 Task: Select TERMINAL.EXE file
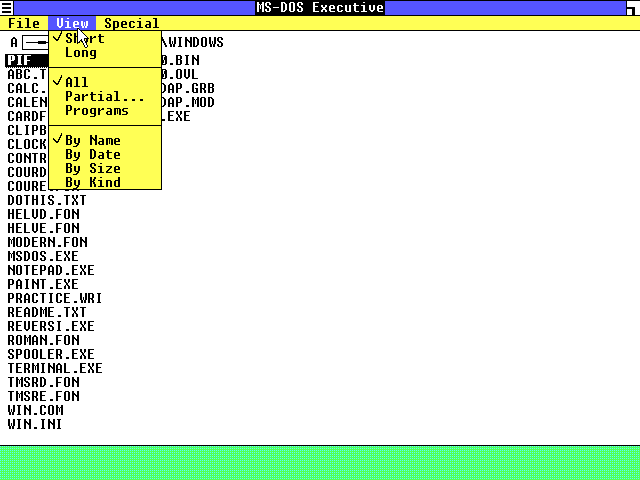pyautogui.click(x=55, y=368)
